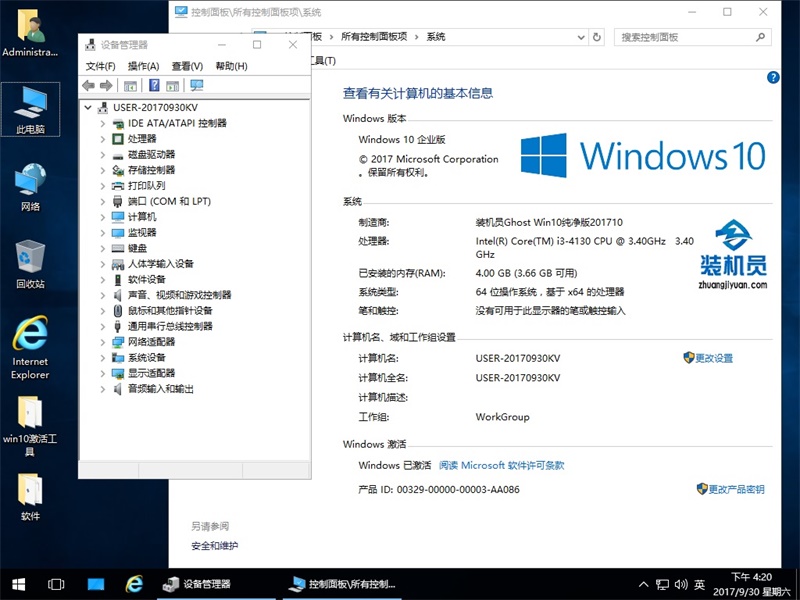Expand the 显示适配器 (Display adapters) node
Image resolution: width=800 pixels, height=600 pixels.
click(103, 373)
